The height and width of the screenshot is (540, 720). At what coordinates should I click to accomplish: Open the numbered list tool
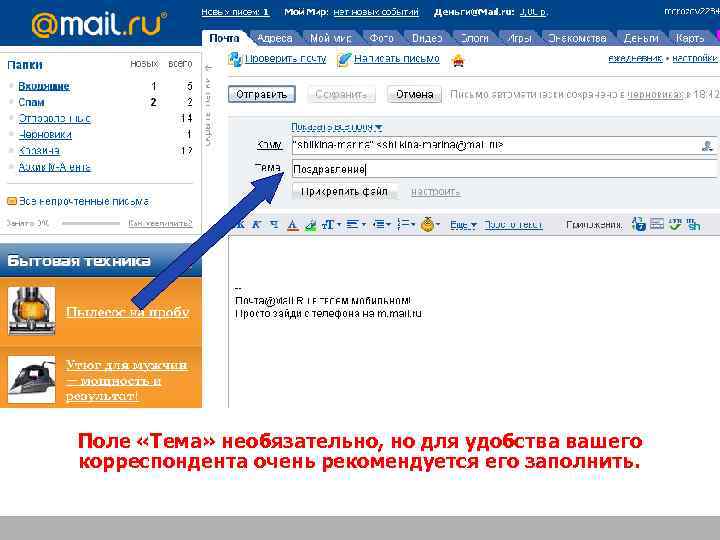(403, 224)
